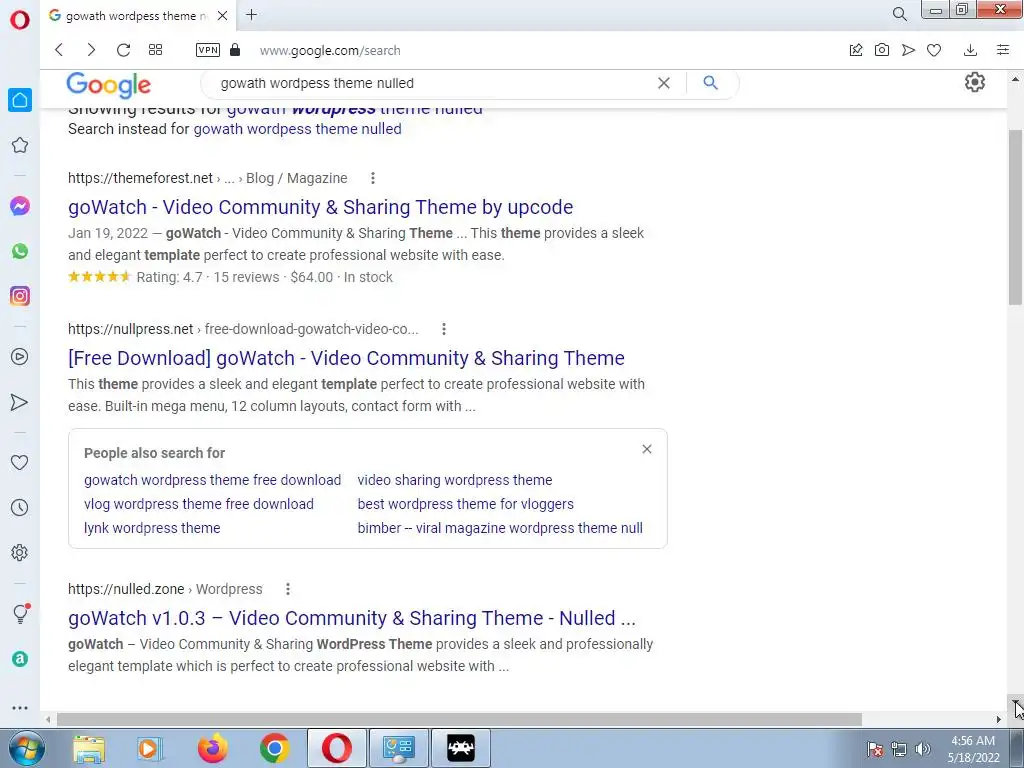The width and height of the screenshot is (1024, 768).
Task: Open Instagram in the sidebar
Action: pos(20,296)
